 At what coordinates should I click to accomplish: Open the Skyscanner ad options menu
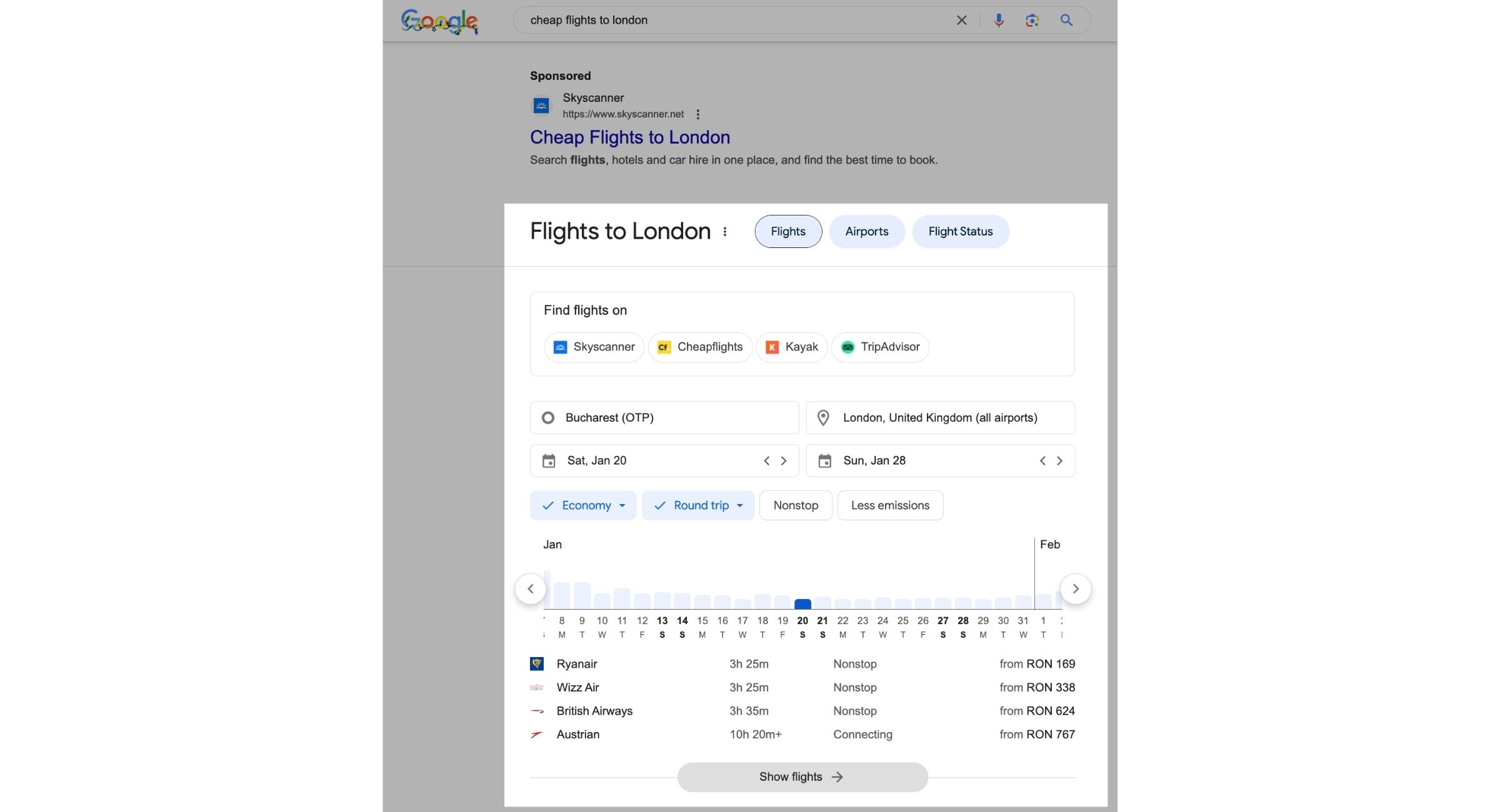point(697,114)
